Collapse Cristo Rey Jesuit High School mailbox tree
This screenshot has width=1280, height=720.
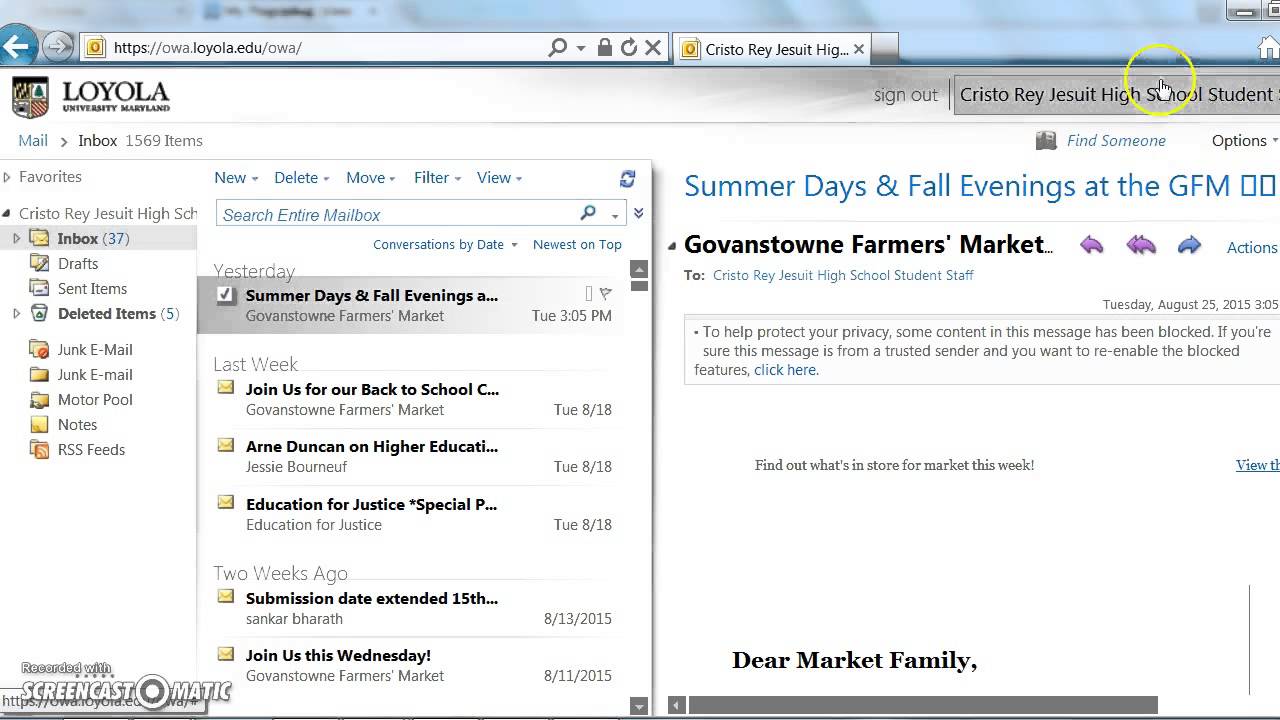7,213
